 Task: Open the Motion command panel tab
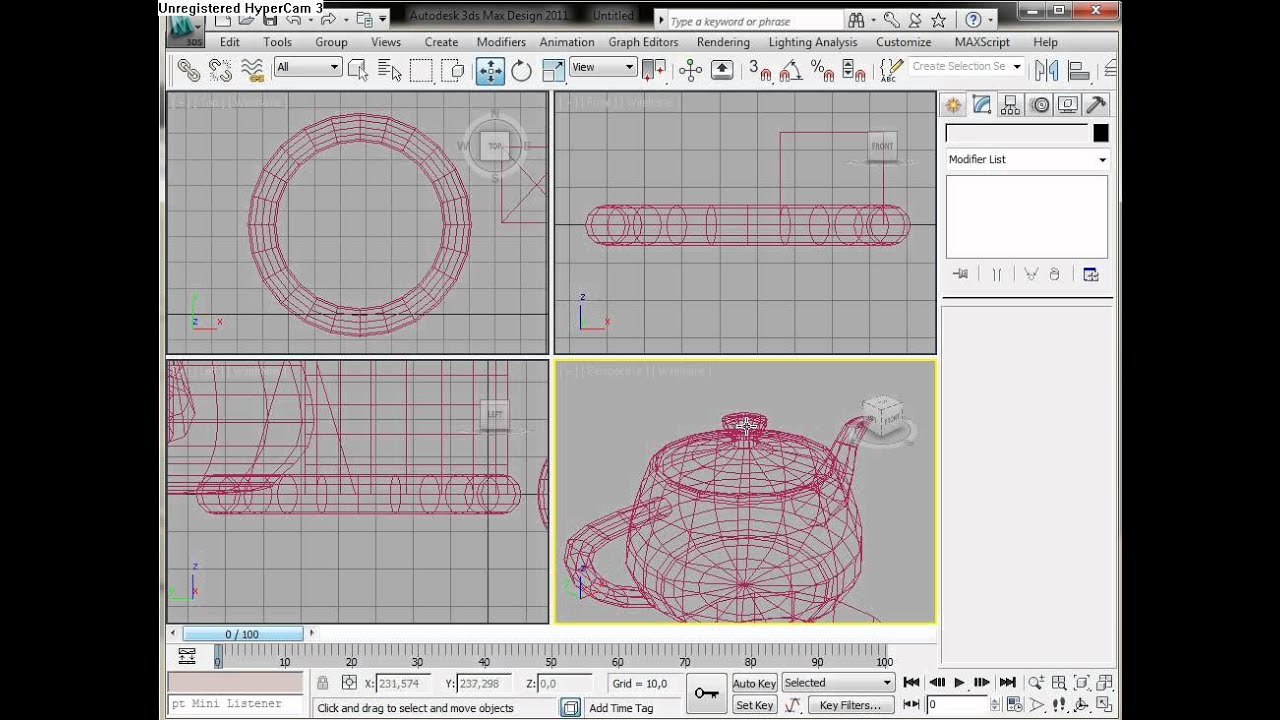tap(1040, 105)
